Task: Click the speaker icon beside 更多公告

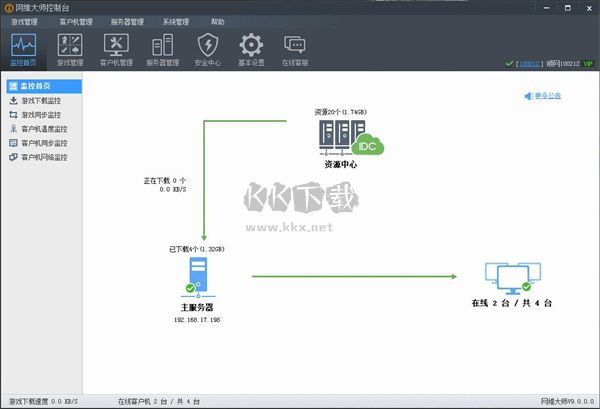Action: coord(528,96)
